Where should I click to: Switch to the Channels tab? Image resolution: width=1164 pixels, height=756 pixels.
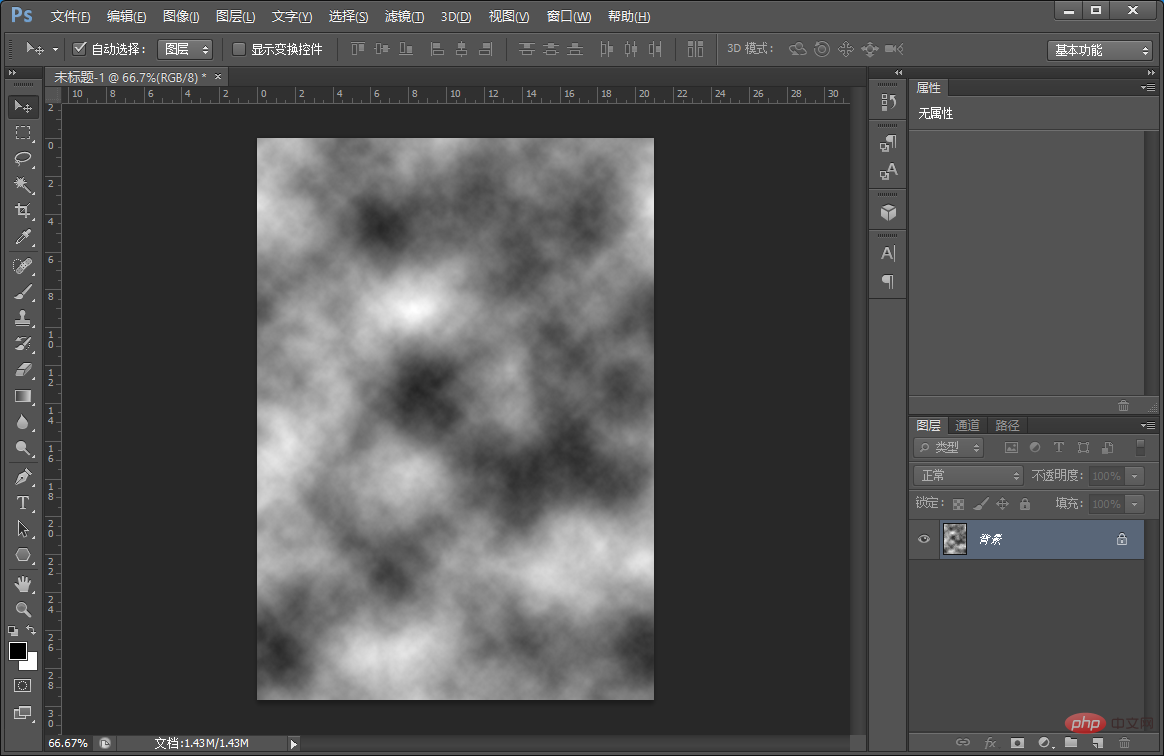coord(967,426)
